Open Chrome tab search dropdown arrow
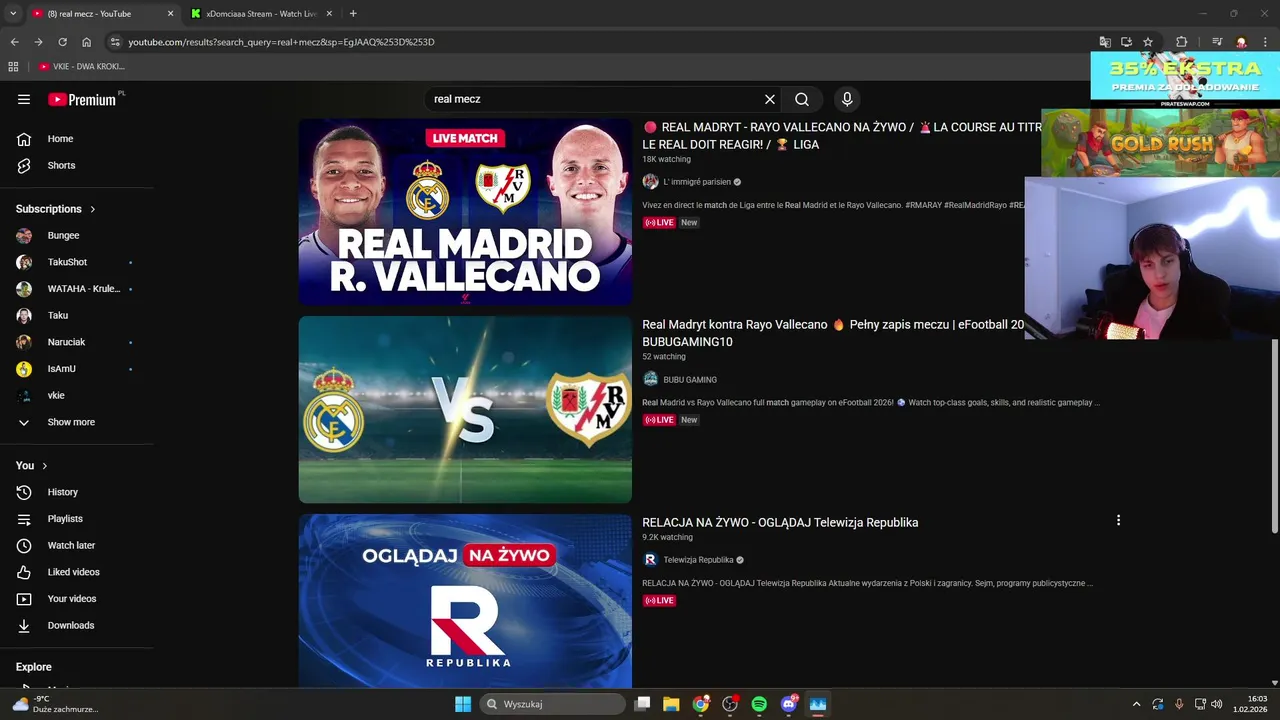This screenshot has width=1280, height=720. (13, 13)
